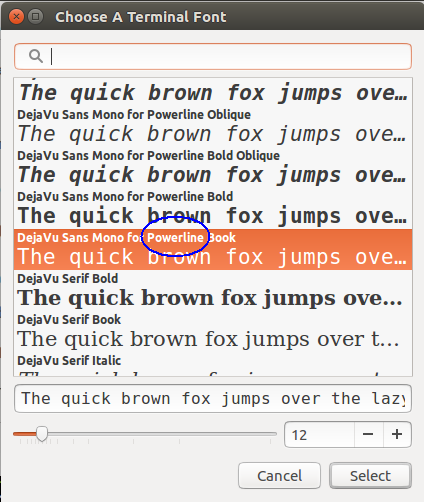Select the DejaVu Serif Book font
Viewport: 424px width, 502px height.
pyautogui.click(x=213, y=331)
